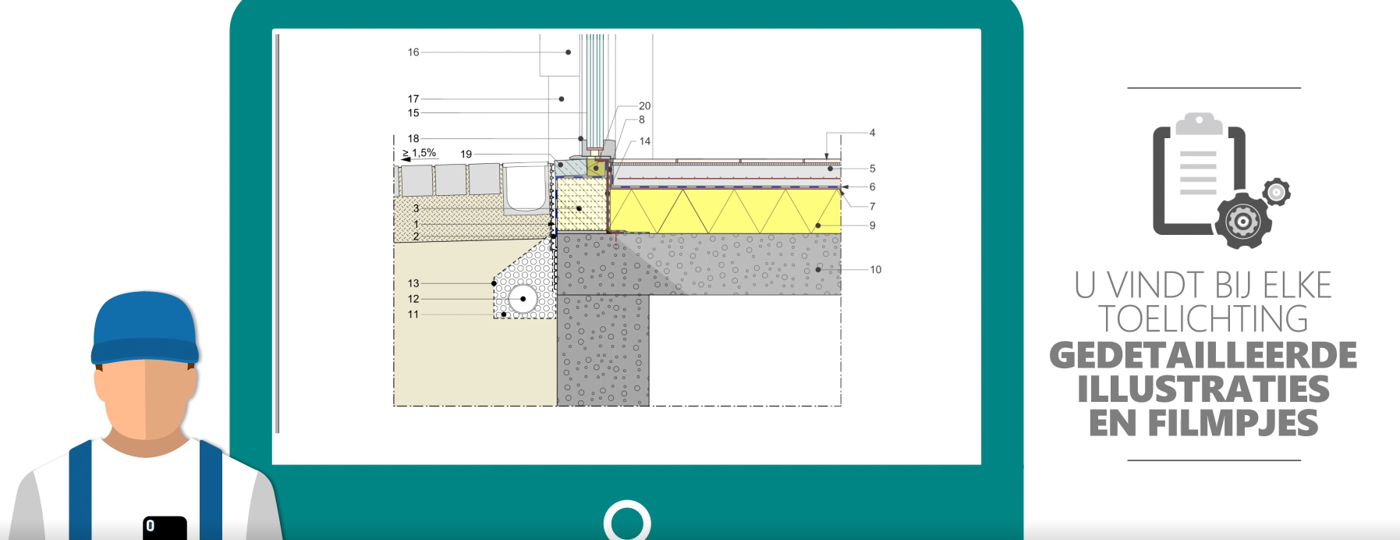
Task: Click label number 12 in drawing
Action: click(x=413, y=299)
